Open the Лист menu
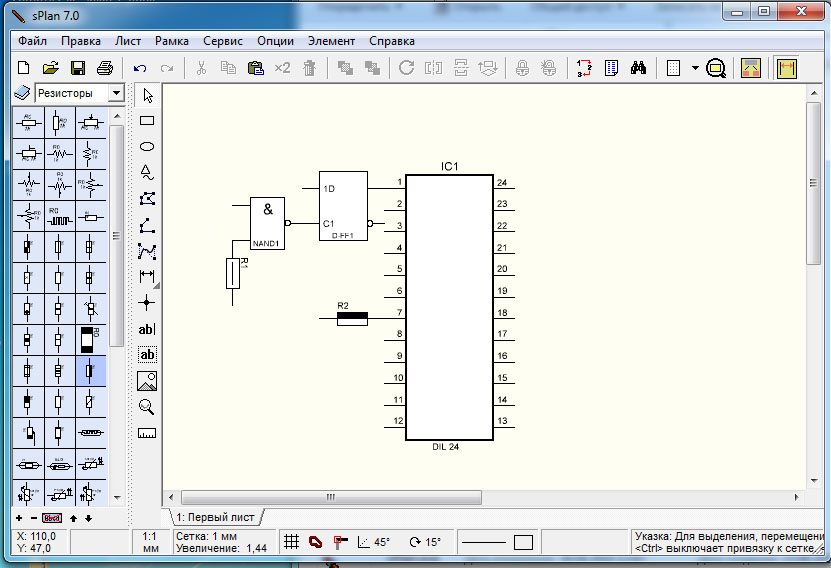Viewport: 831px width, 568px height. click(128, 41)
